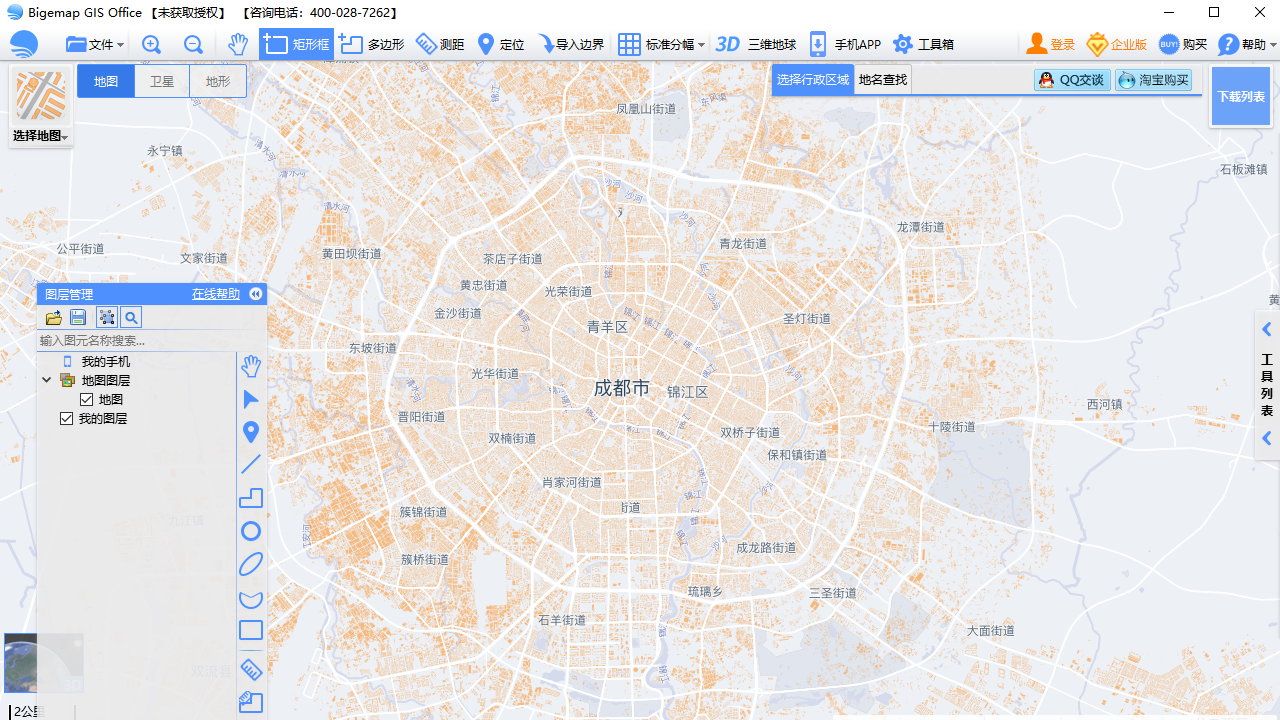Click the 定位 positioning tool
1280x720 pixels.
tap(498, 44)
